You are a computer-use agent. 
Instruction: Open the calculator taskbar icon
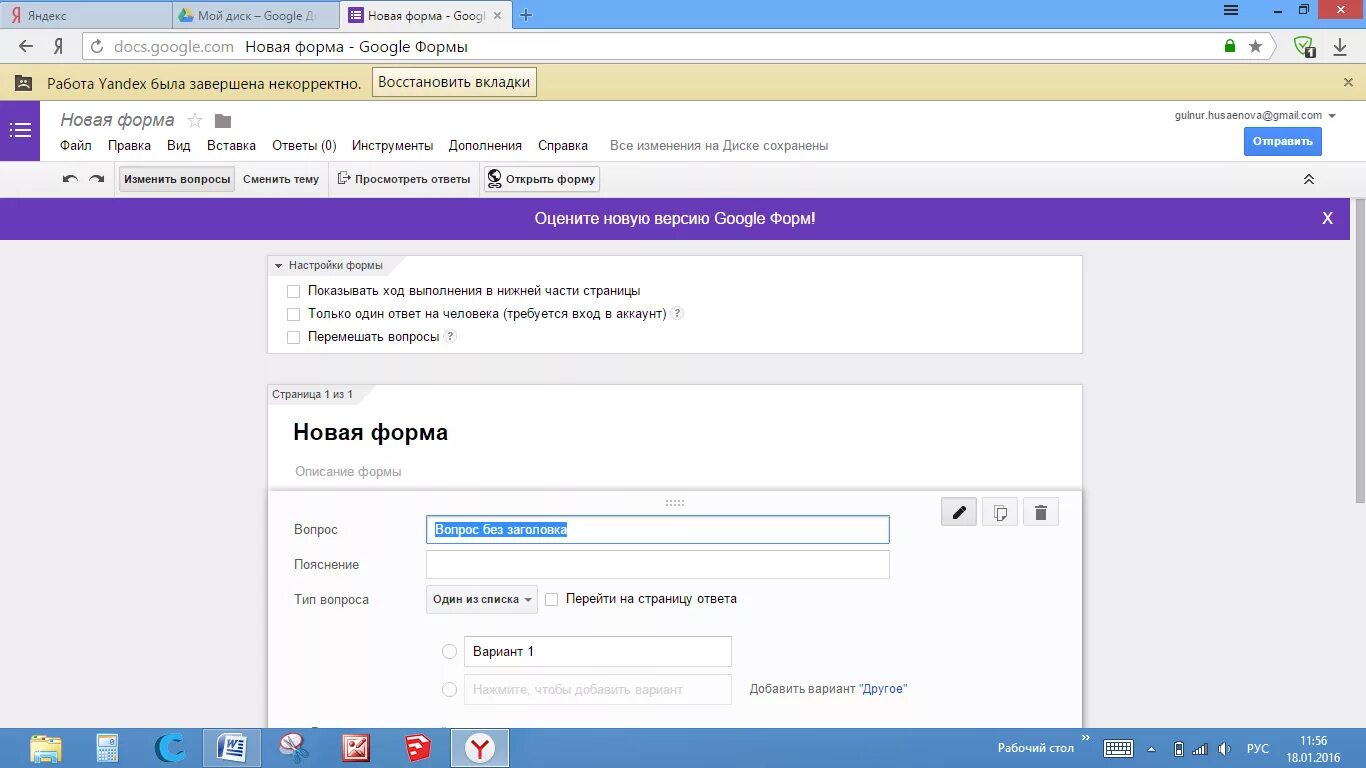point(107,748)
